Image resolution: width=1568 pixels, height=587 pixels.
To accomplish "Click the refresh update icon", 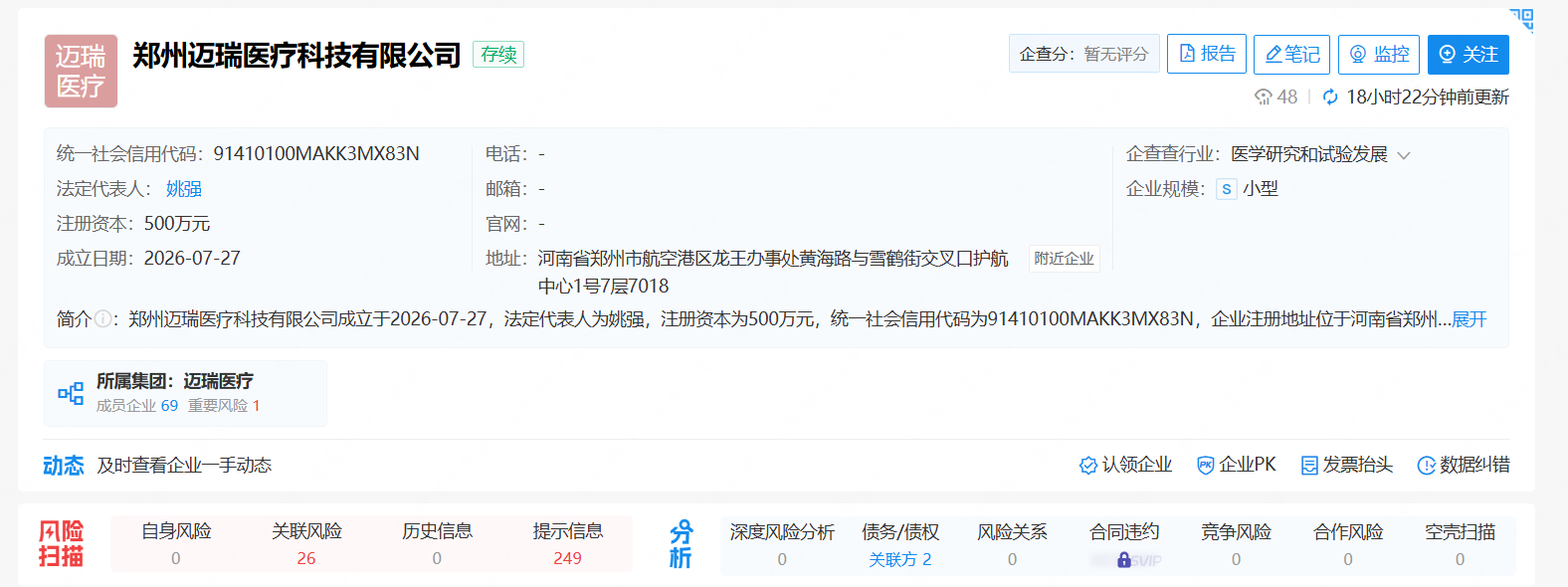I will point(1330,97).
